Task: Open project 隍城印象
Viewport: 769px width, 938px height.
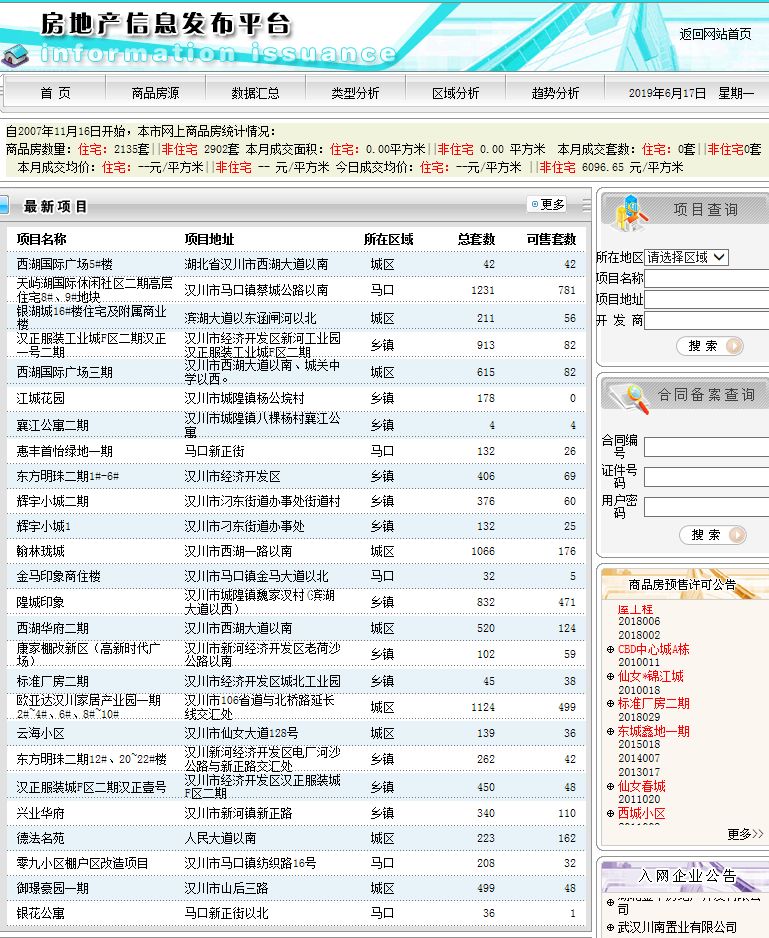Action: point(41,602)
